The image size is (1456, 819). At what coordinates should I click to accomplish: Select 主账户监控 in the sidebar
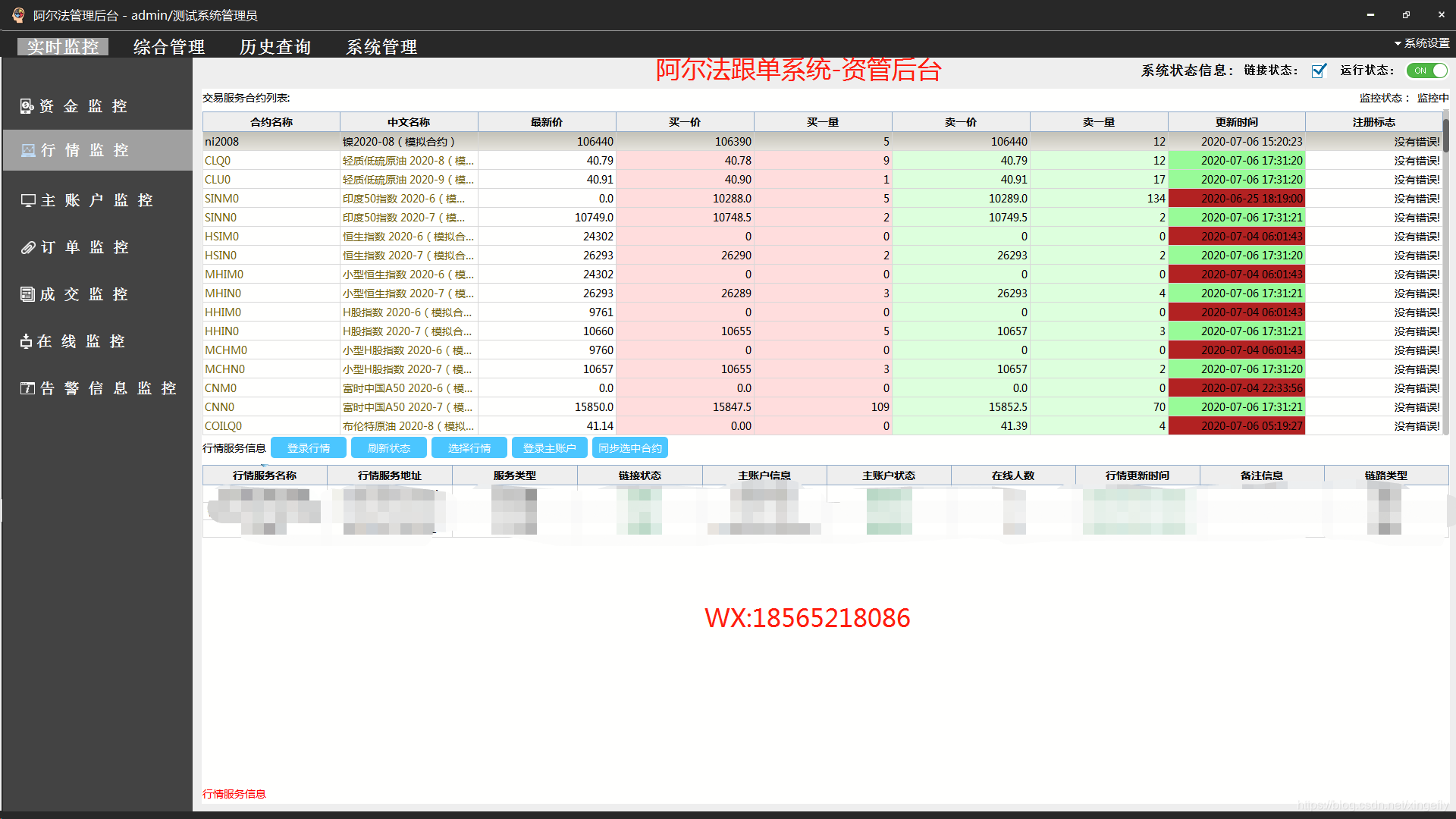click(97, 200)
